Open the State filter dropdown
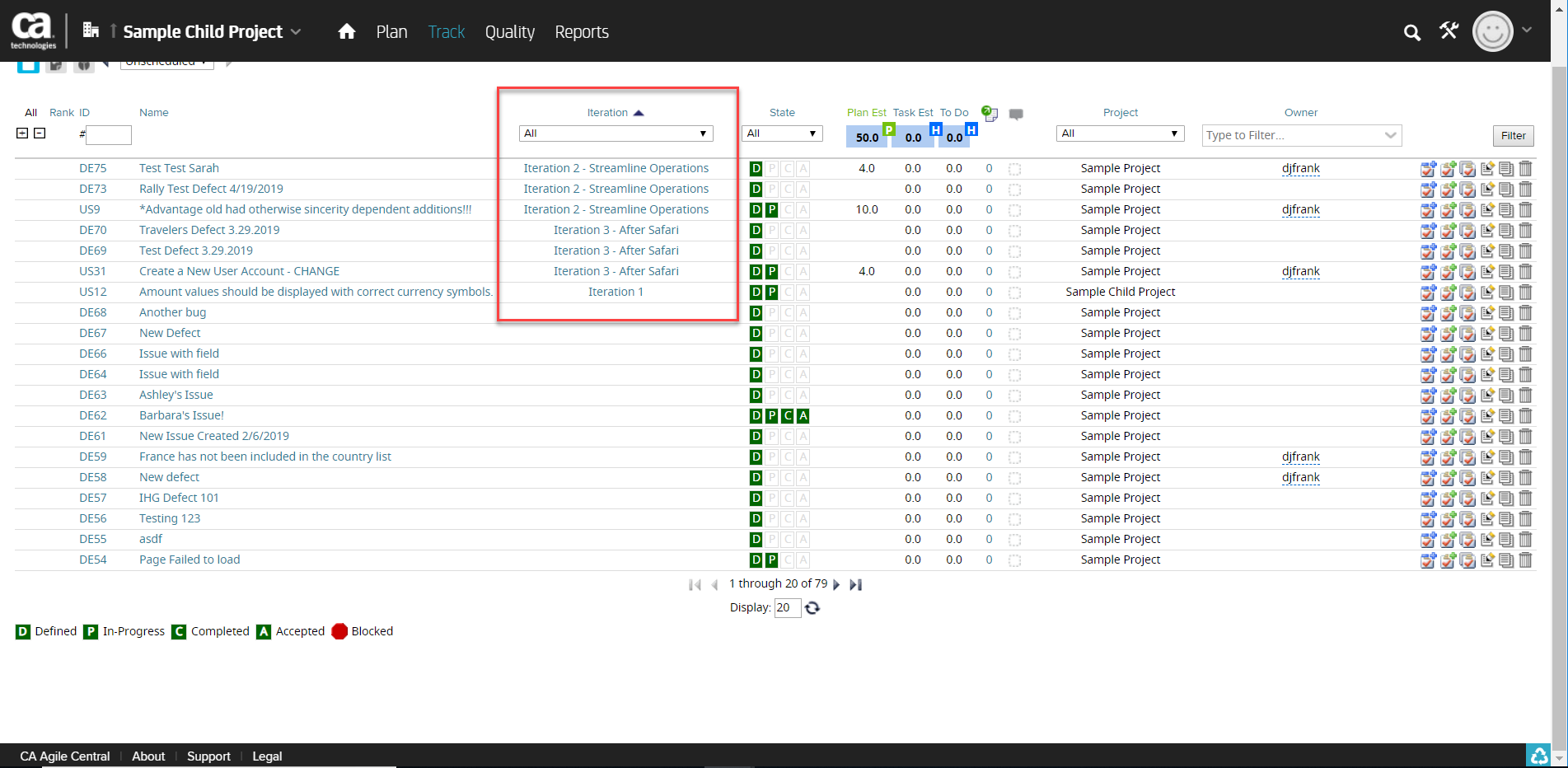 coord(781,133)
